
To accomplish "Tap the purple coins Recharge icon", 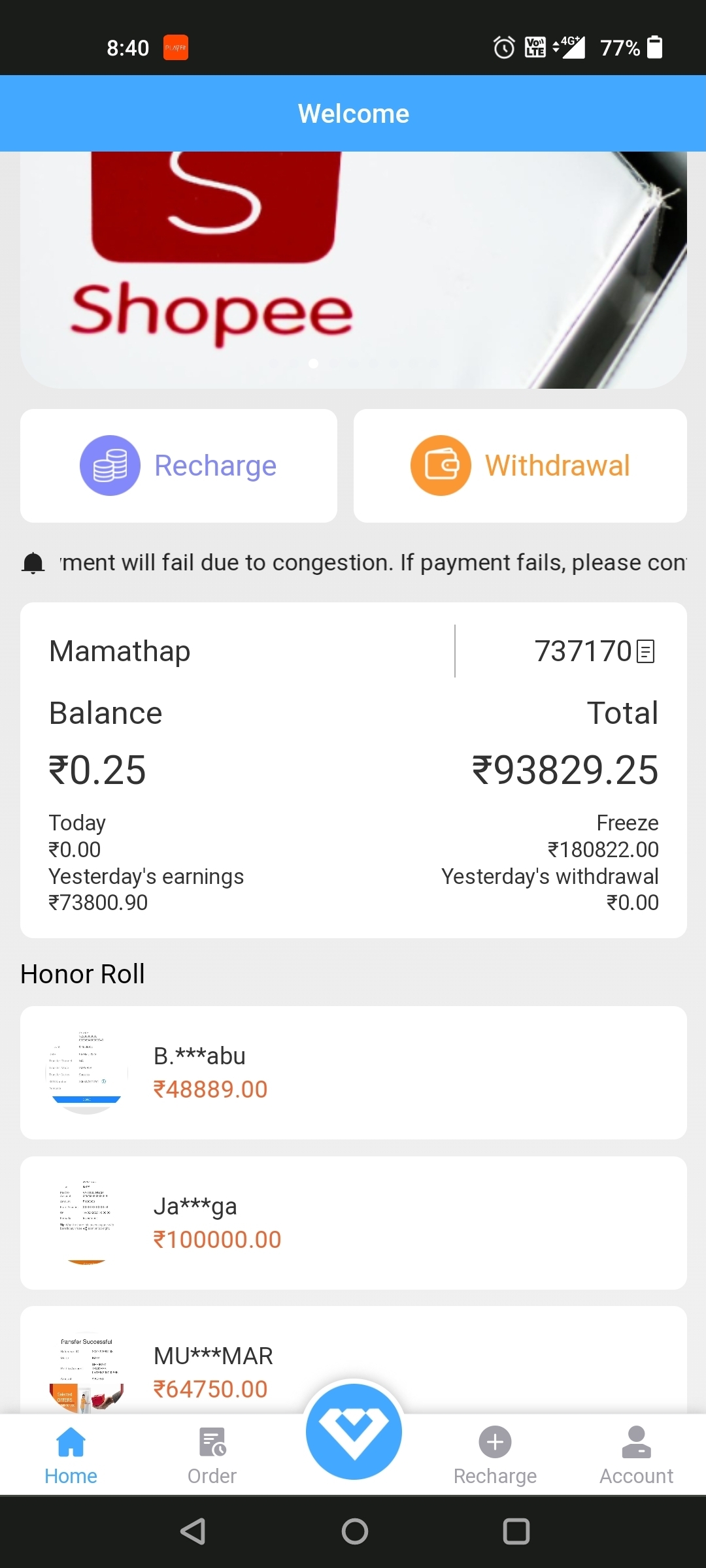I will click(x=110, y=465).
